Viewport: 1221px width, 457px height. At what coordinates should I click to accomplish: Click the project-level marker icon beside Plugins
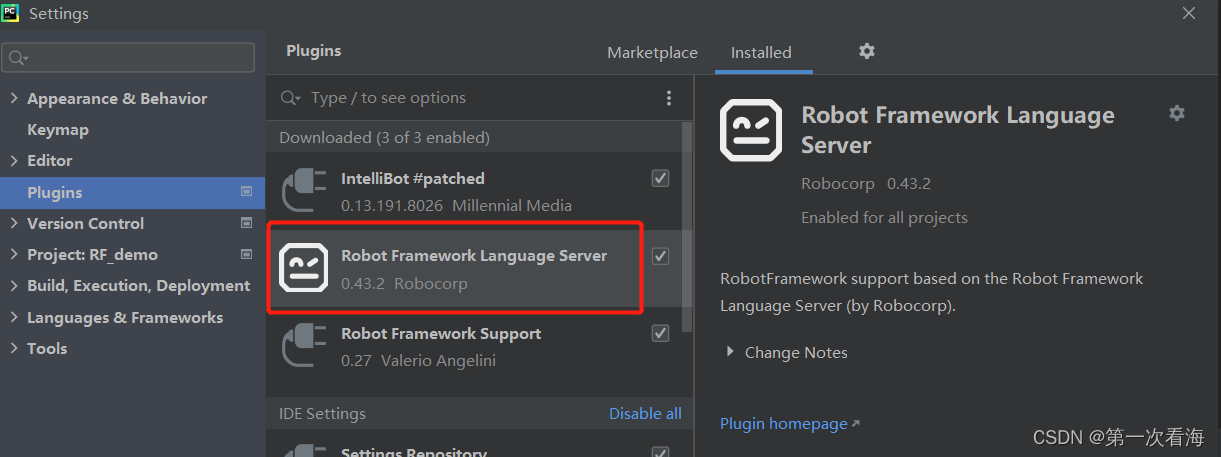247,191
